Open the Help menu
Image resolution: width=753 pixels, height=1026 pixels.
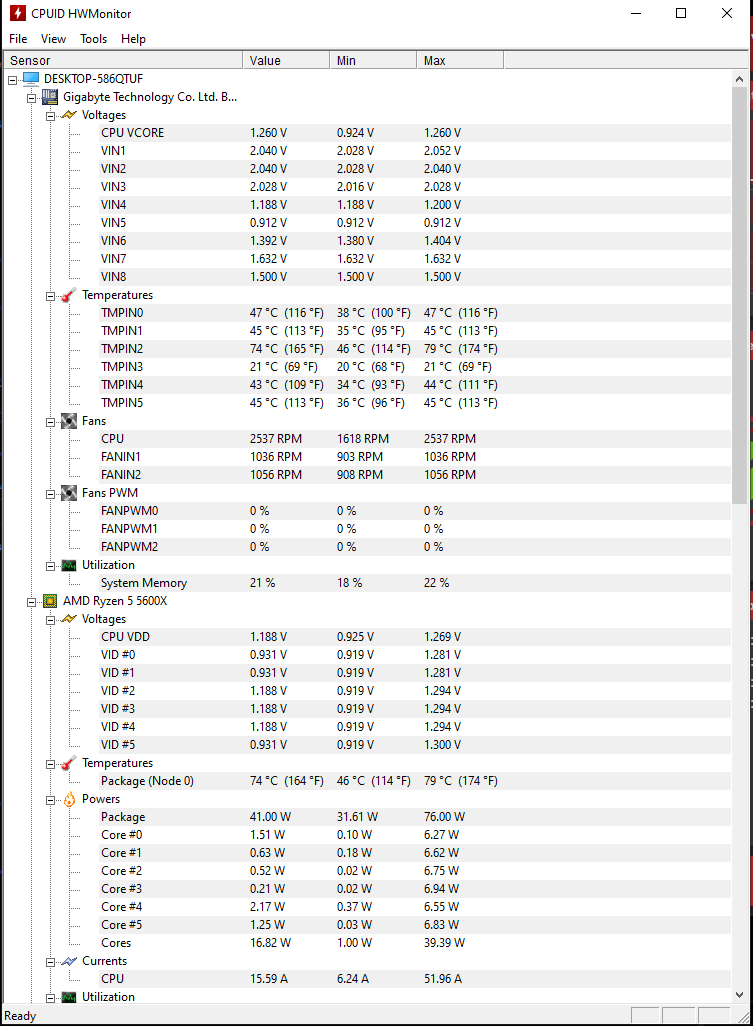coord(133,39)
